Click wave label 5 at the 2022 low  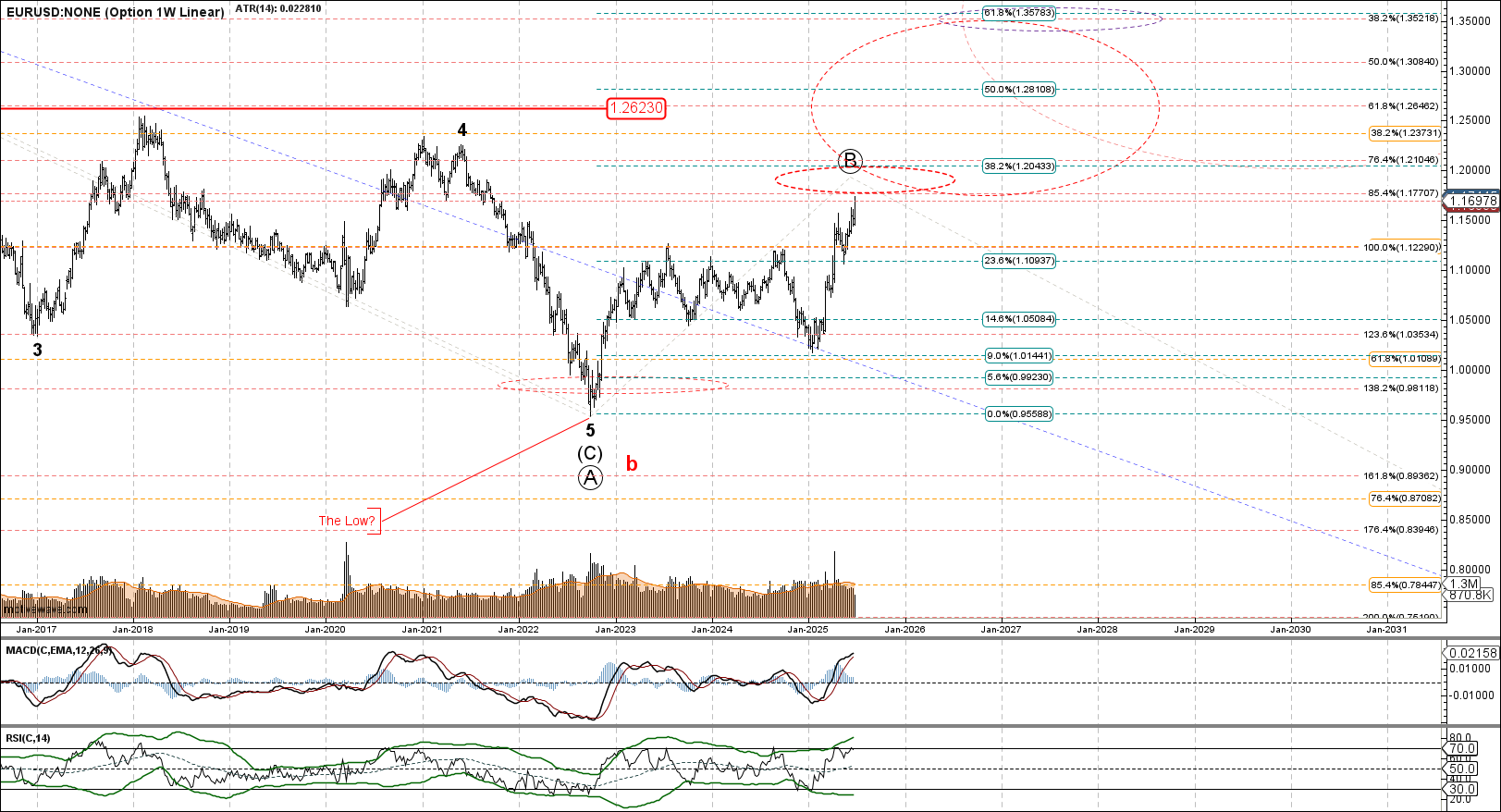pos(590,431)
